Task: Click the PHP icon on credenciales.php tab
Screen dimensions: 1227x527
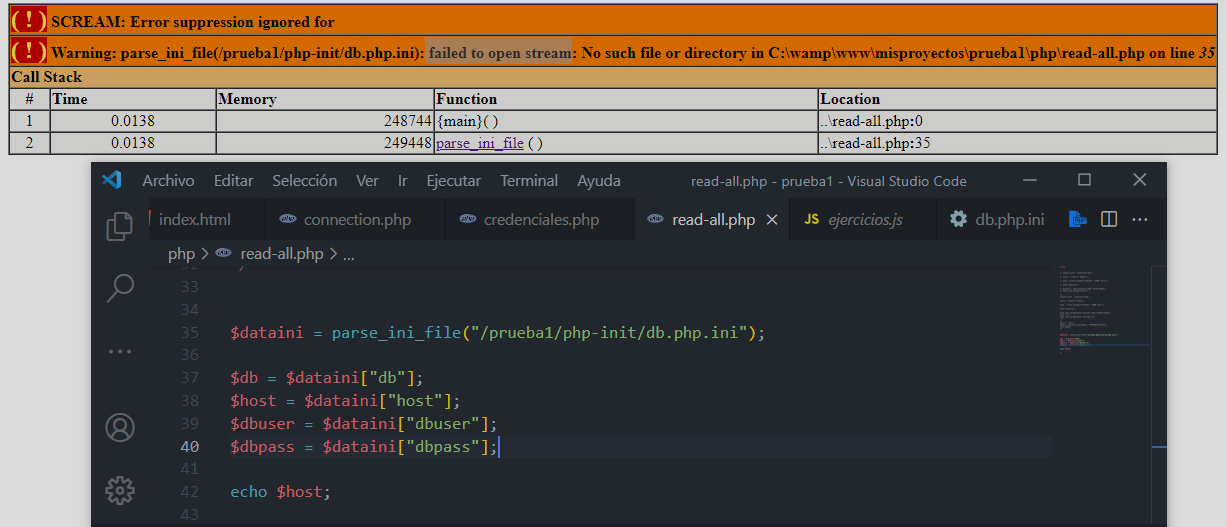Action: 467,219
